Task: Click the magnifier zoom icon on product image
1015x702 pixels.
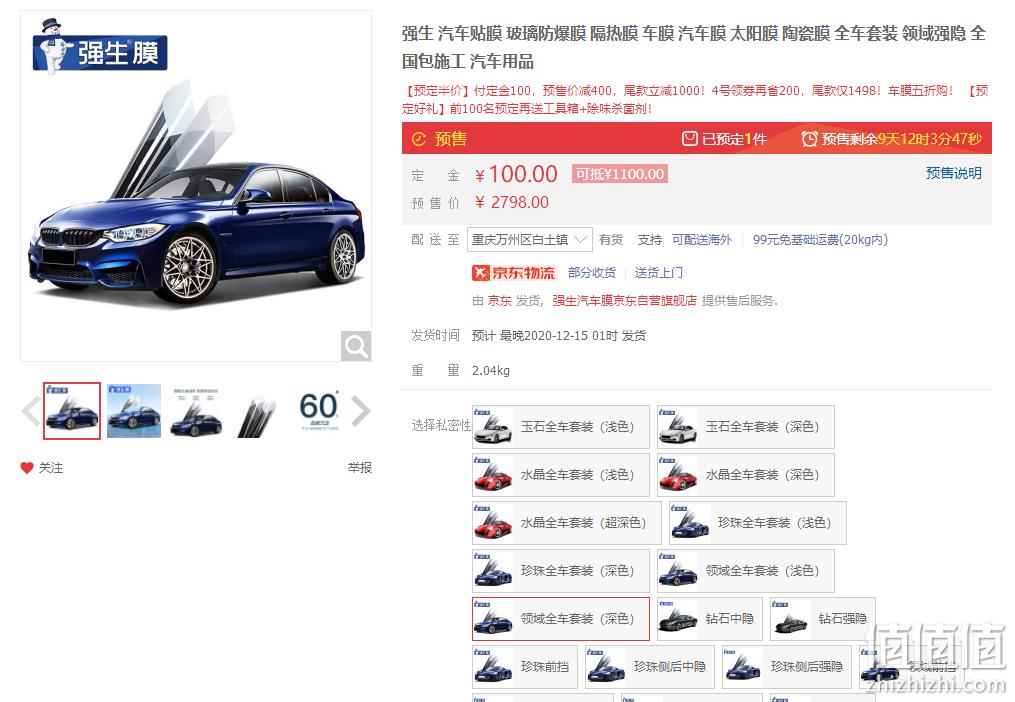Action: click(355, 346)
